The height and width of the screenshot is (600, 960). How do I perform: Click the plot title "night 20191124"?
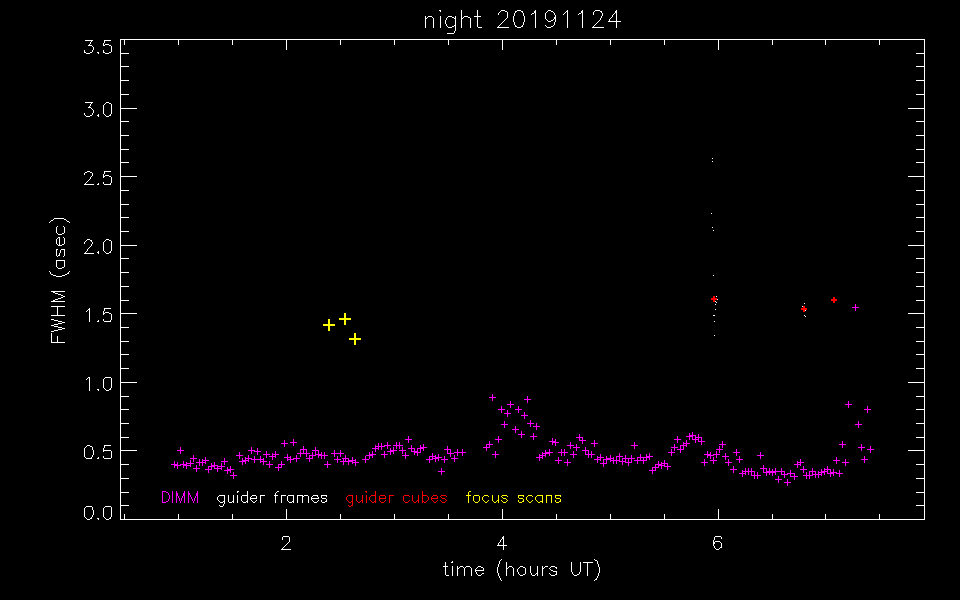pyautogui.click(x=522, y=20)
